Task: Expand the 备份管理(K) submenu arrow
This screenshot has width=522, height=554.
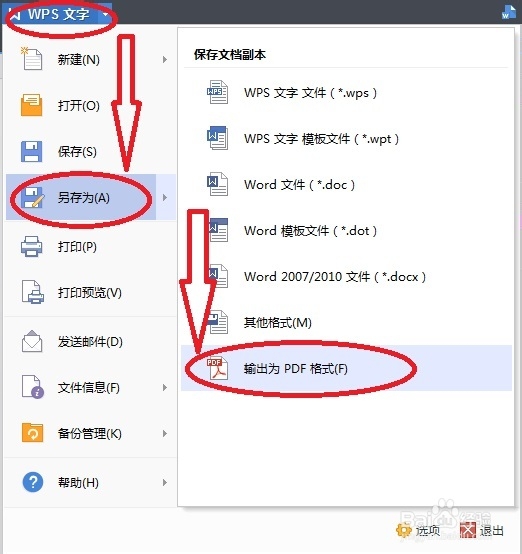Action: (x=165, y=434)
